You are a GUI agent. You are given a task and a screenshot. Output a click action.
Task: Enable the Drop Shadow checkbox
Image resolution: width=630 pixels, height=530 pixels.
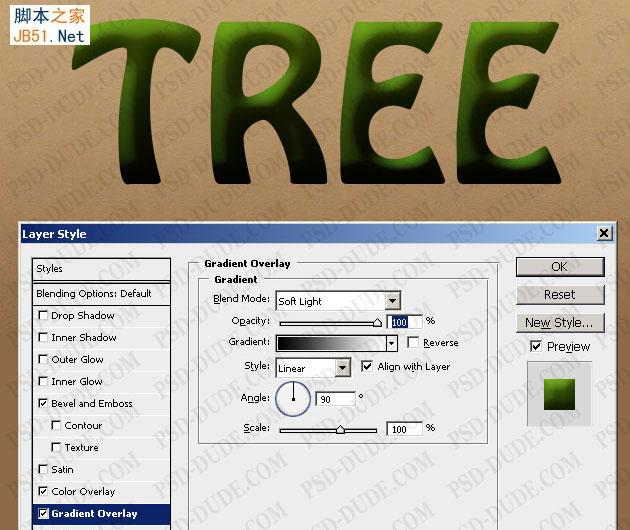pos(43,315)
